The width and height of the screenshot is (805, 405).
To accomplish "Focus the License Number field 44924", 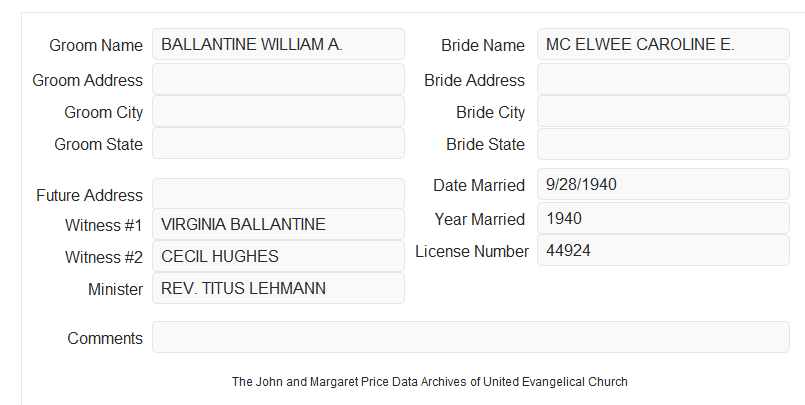I will [663, 250].
